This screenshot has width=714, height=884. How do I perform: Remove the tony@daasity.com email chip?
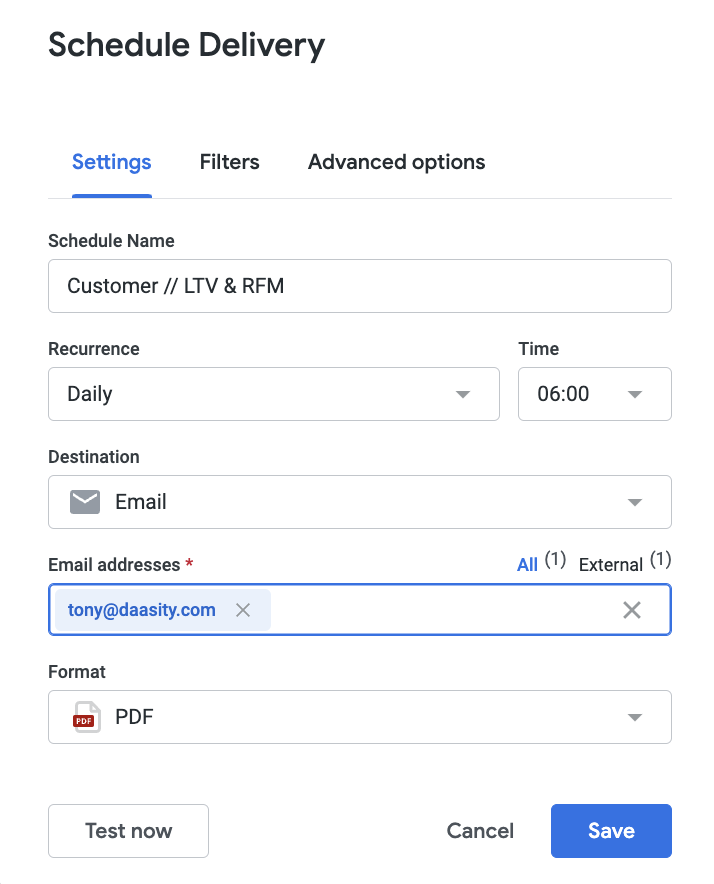[x=243, y=610]
